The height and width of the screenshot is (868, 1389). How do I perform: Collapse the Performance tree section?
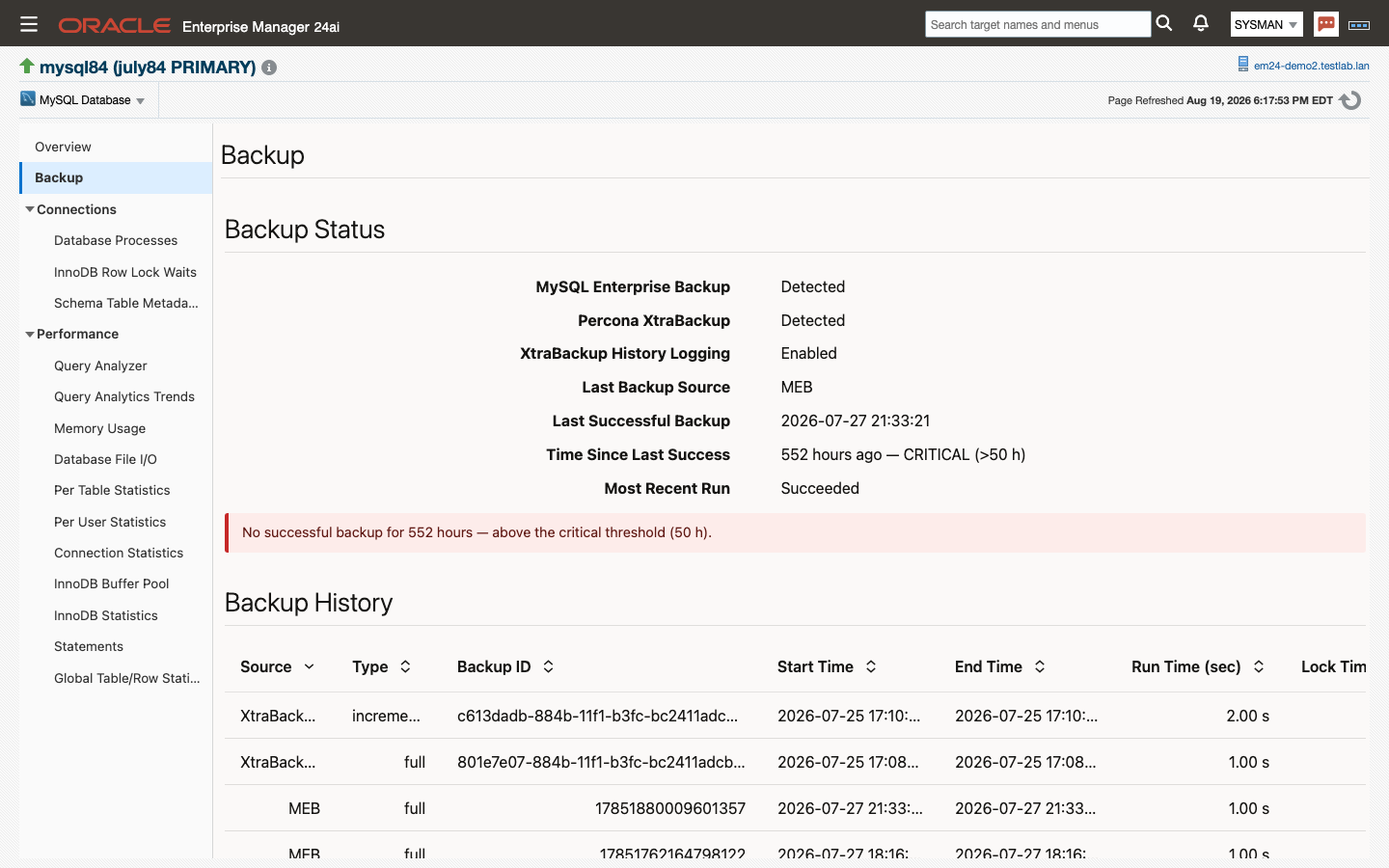click(30, 334)
